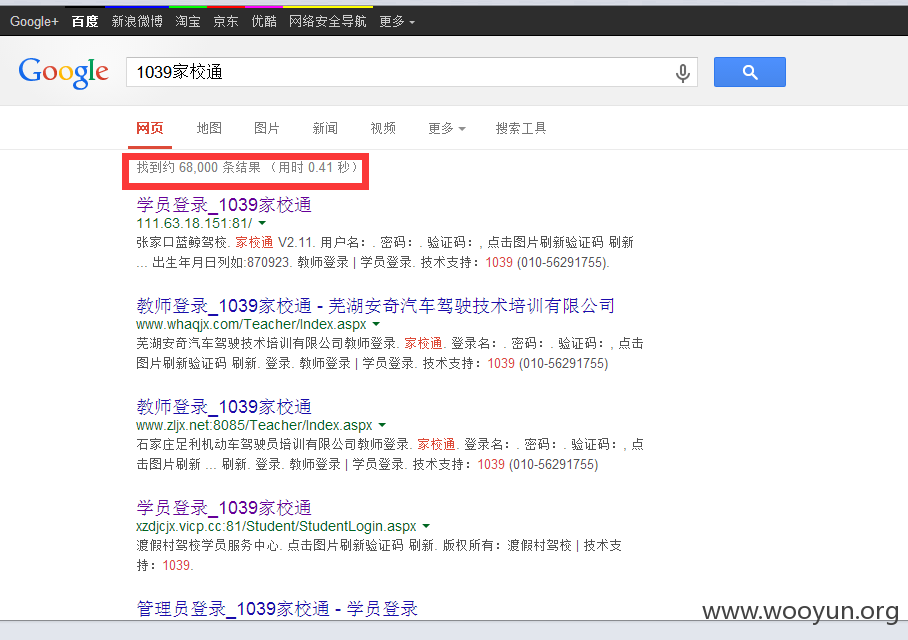908x640 pixels.
Task: Expand arrow next to www.zljx.net:8085/Teacher/Index.aspx
Action: [x=382, y=425]
